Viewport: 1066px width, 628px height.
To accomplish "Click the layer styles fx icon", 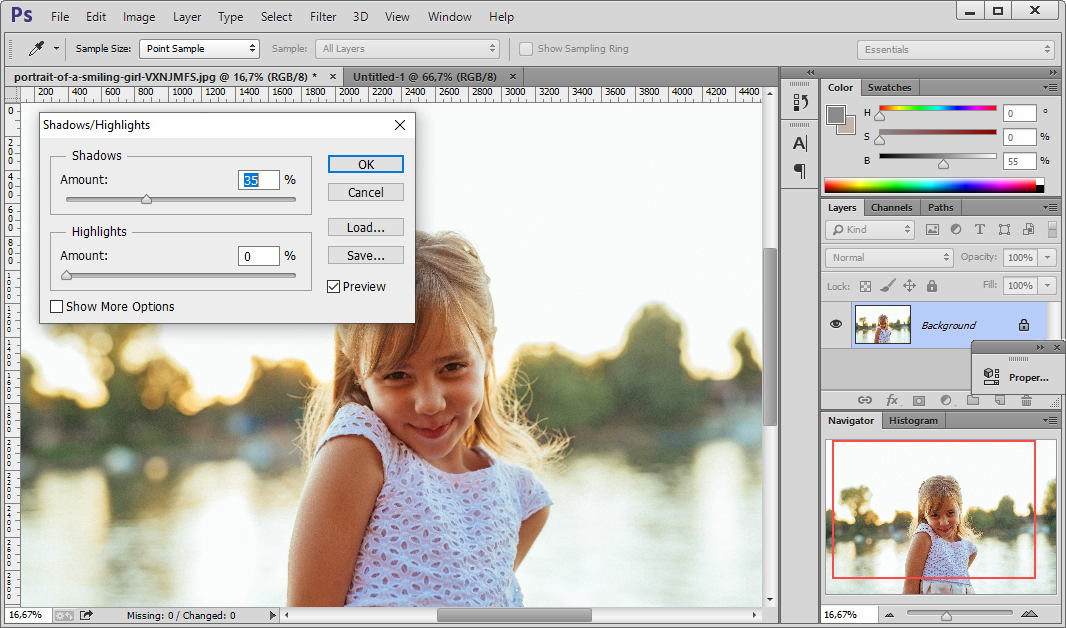I will (892, 400).
